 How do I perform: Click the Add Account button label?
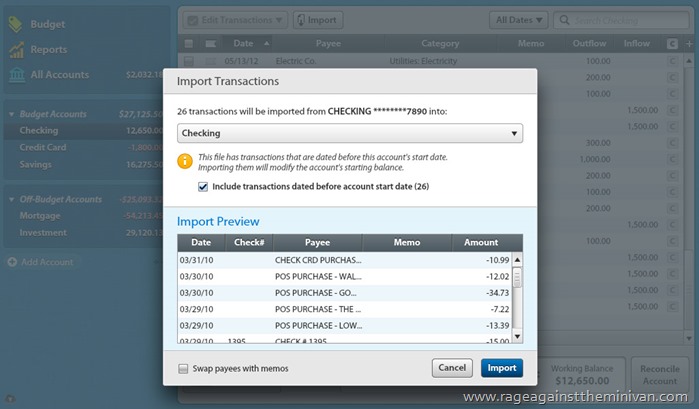[x=47, y=262]
